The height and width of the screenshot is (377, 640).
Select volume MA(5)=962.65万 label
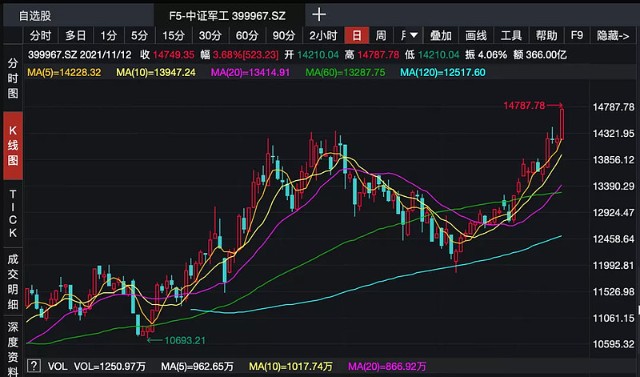197,366
